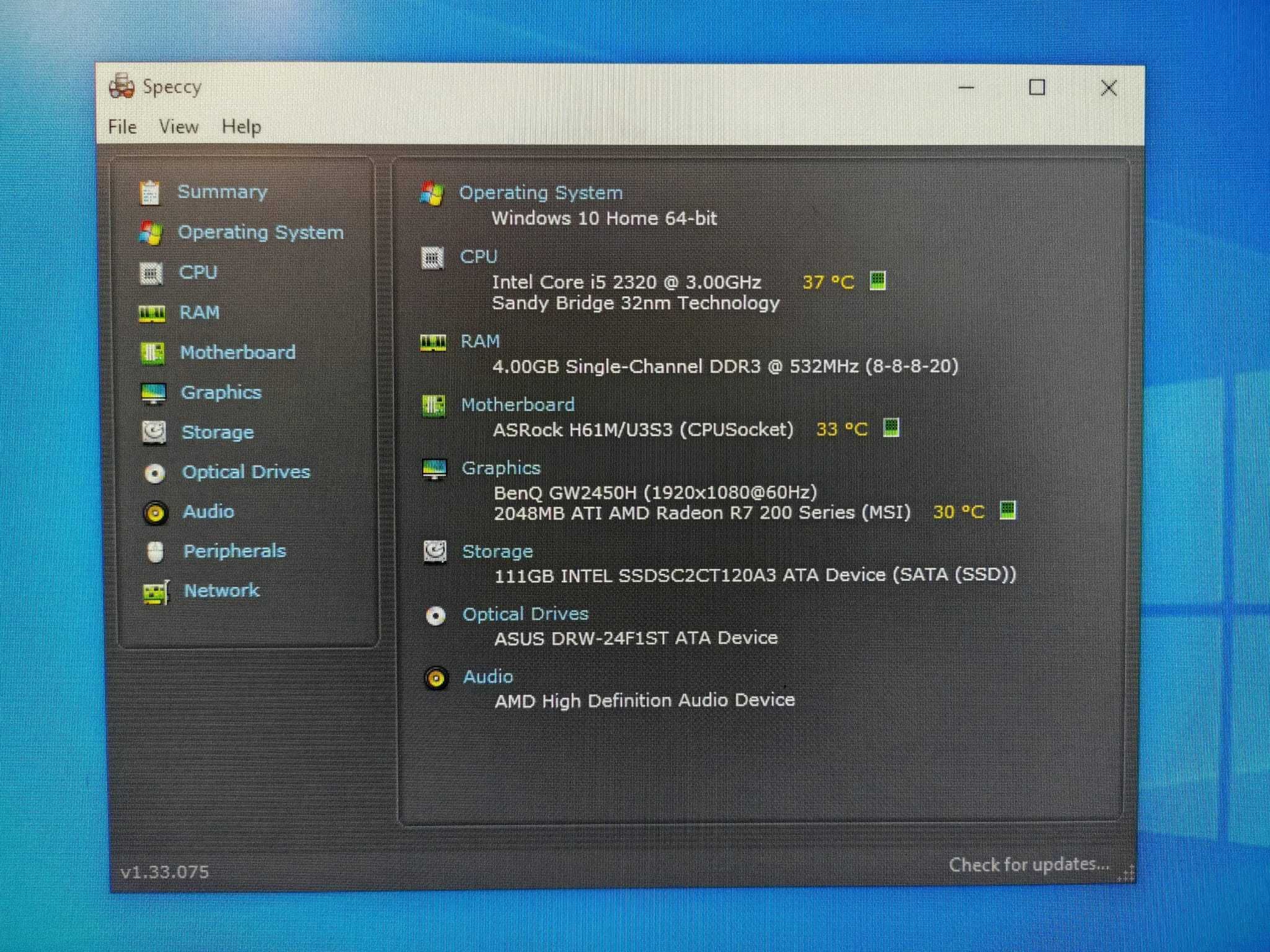The height and width of the screenshot is (952, 1270).
Task: Click the Motherboard icon in summary panel
Action: (433, 406)
